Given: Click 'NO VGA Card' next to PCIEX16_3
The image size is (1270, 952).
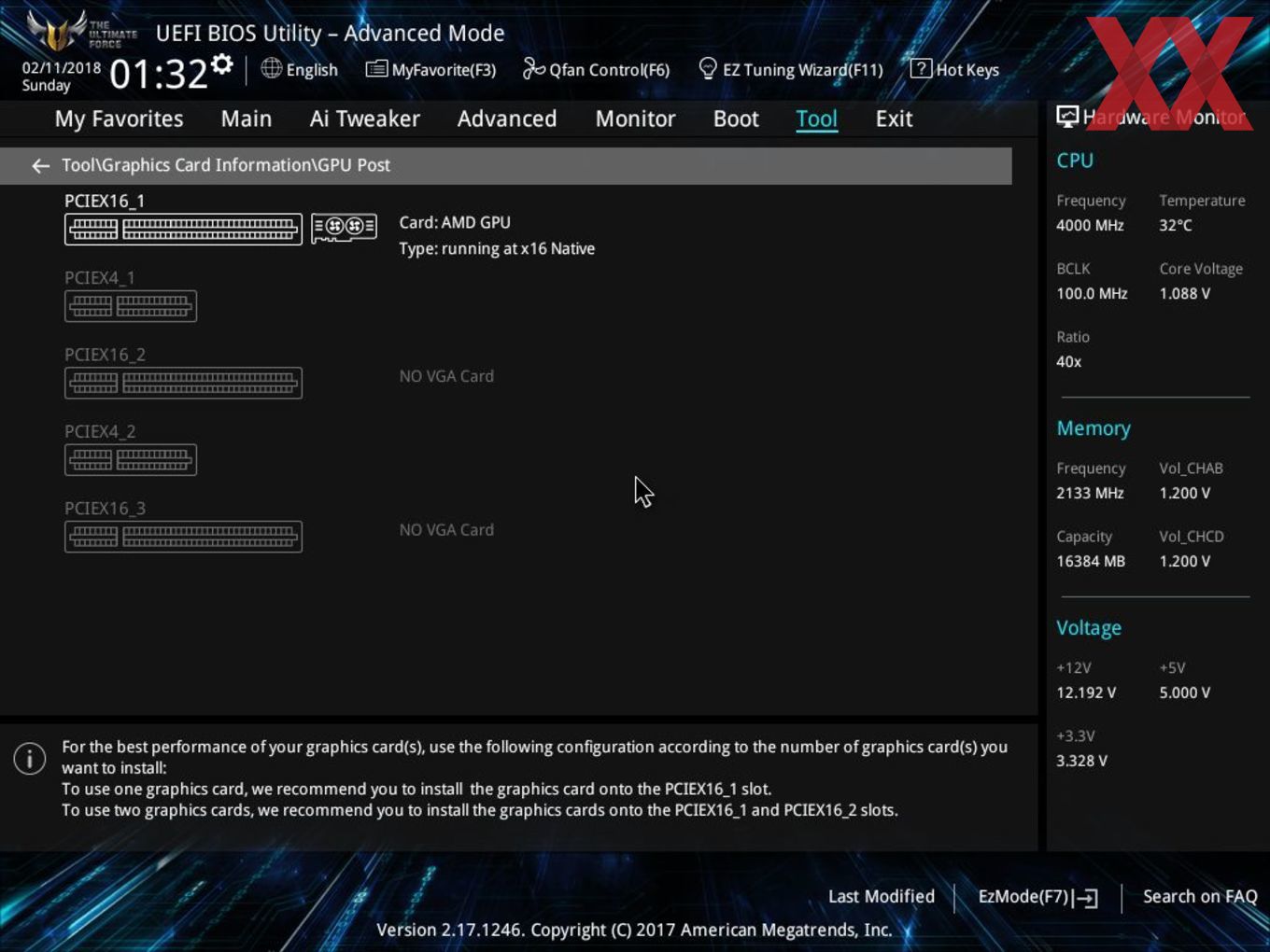Looking at the screenshot, I should (x=446, y=529).
